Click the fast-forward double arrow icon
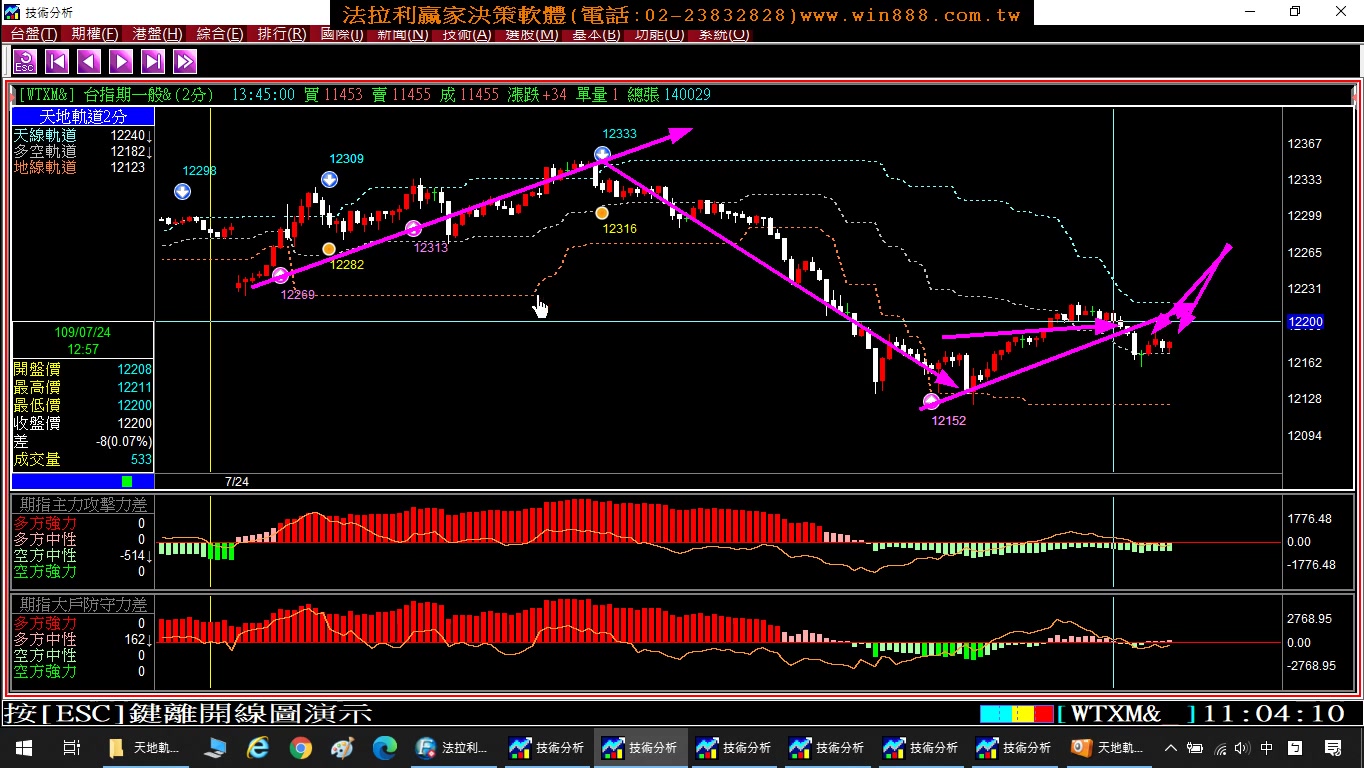 (185, 62)
